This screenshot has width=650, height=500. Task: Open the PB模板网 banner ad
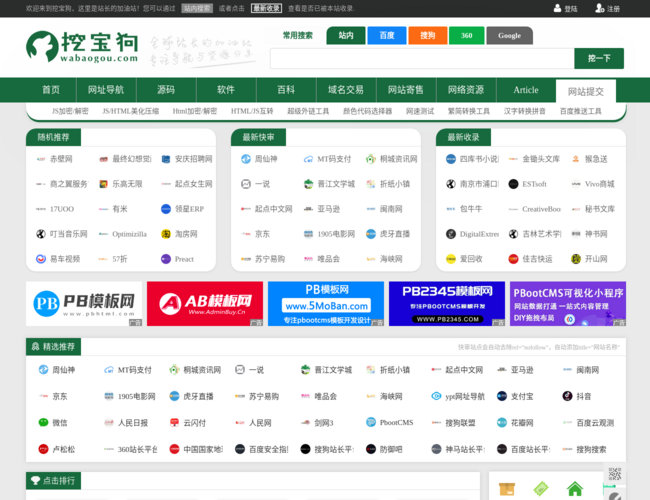84,303
